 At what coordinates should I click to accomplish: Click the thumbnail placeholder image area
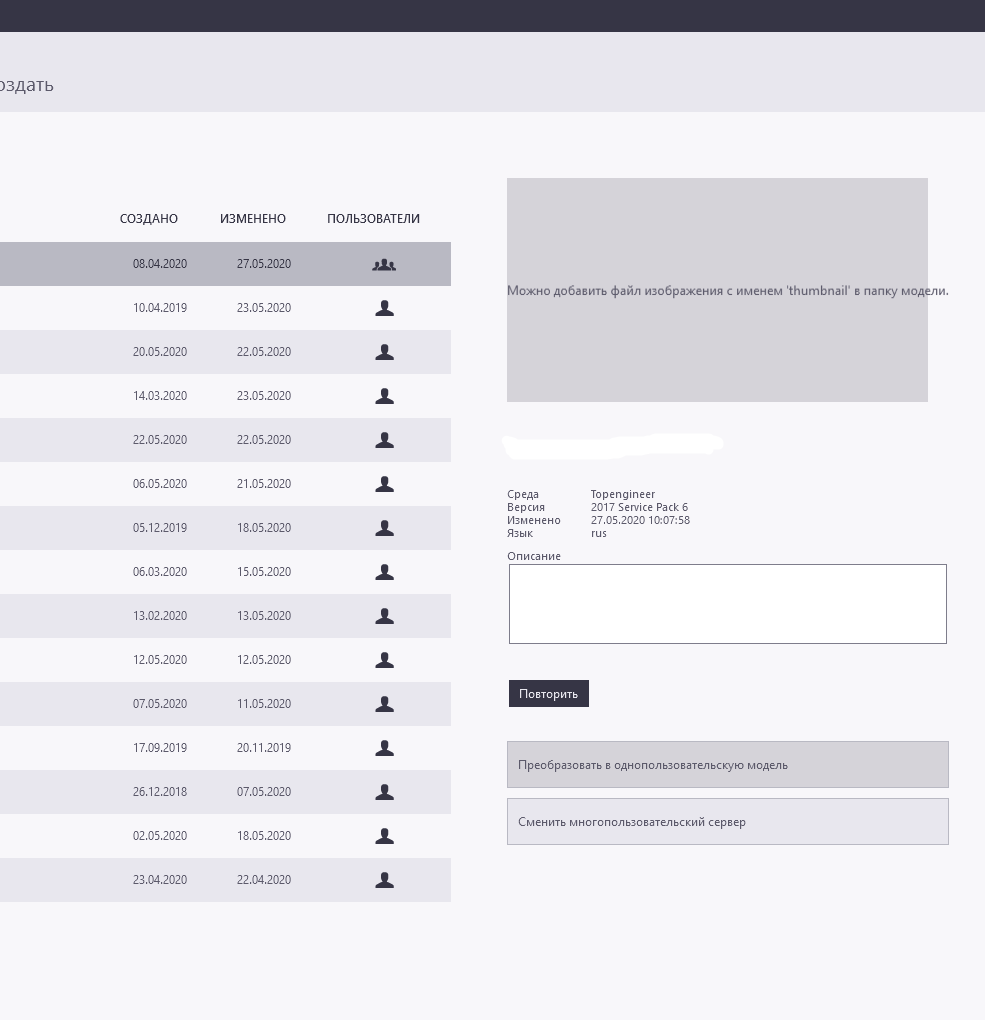pyautogui.click(x=717, y=289)
